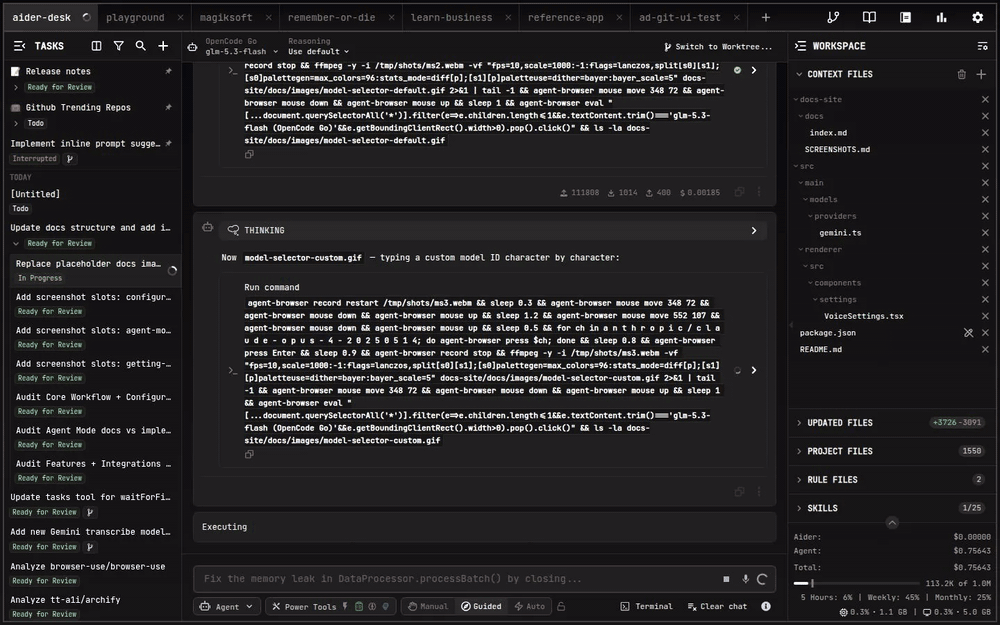Create a new task with the plus icon

pos(163,46)
